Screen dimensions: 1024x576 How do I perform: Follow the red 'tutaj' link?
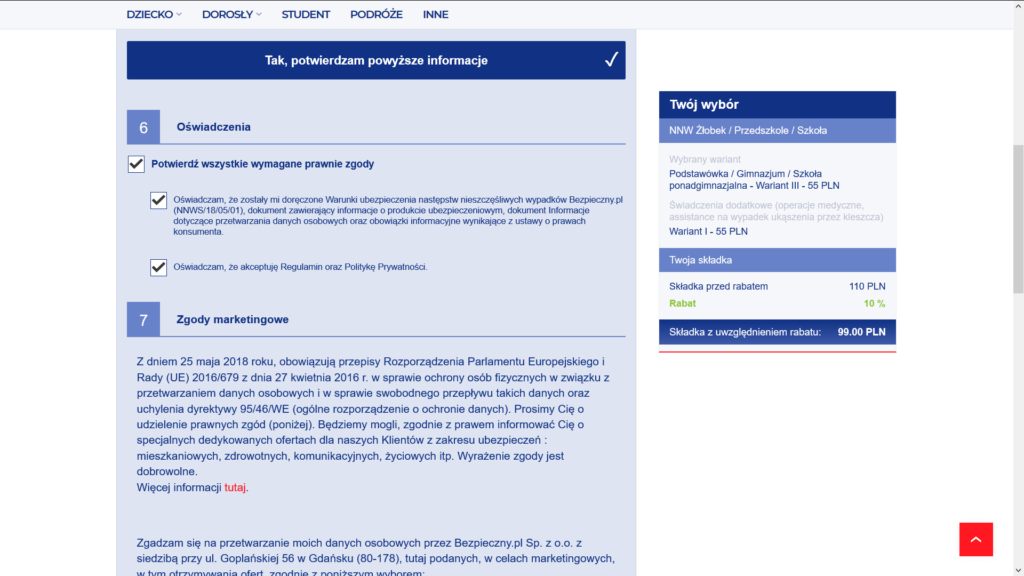pyautogui.click(x=234, y=487)
